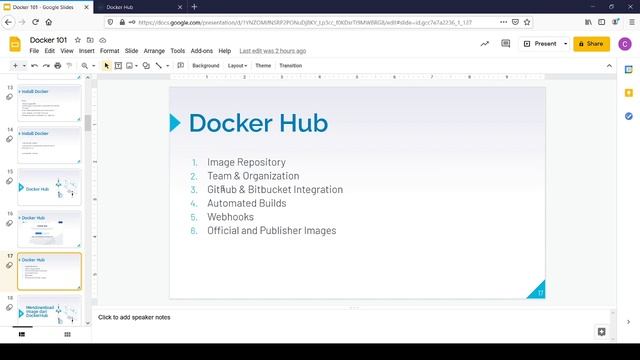Screen dimensions: 640x360
Task: Open the Calendar side panel icon
Action: click(x=629, y=69)
